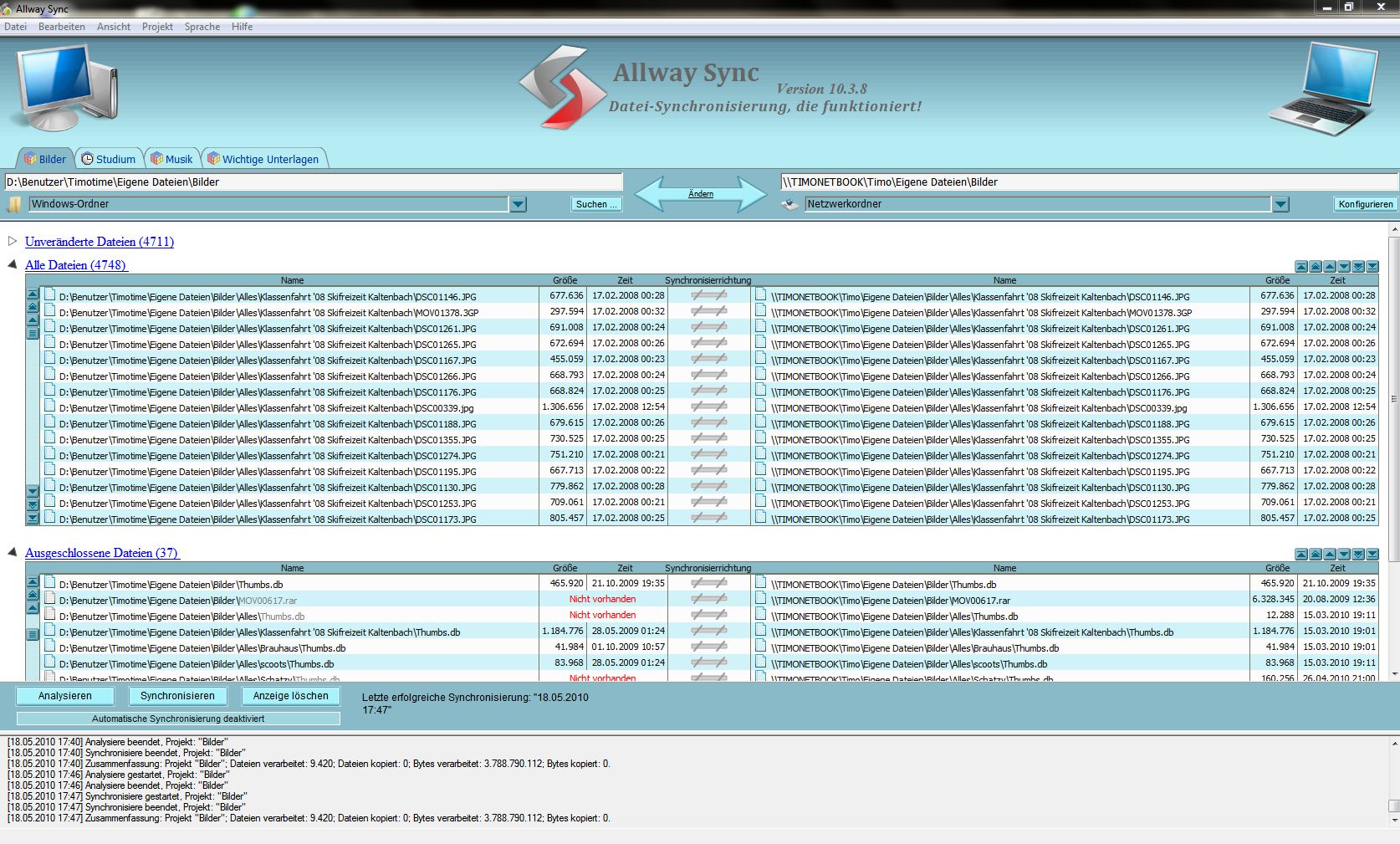The height and width of the screenshot is (844, 1400).
Task: Jump to first row in Ausgeschlossene Dateien (top-right arrows)
Action: coord(1301,555)
